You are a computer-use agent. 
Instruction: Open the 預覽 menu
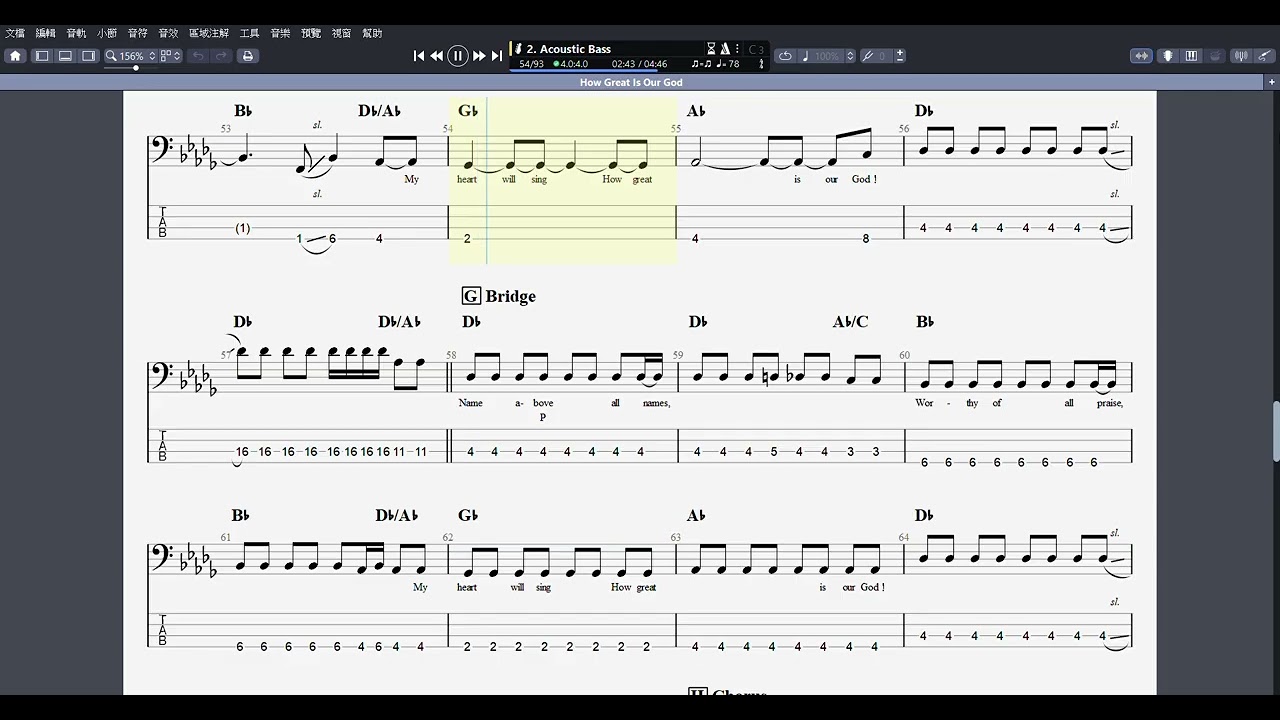pos(311,33)
